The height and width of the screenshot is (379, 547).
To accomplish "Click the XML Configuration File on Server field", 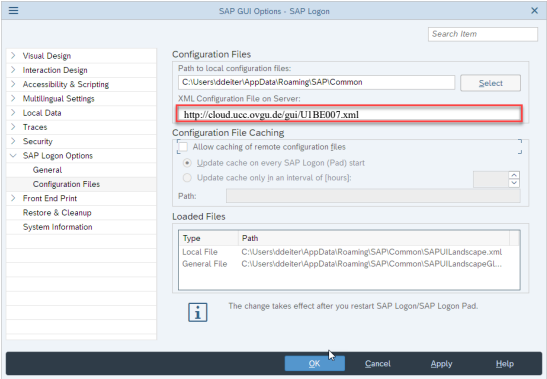I will [349, 114].
